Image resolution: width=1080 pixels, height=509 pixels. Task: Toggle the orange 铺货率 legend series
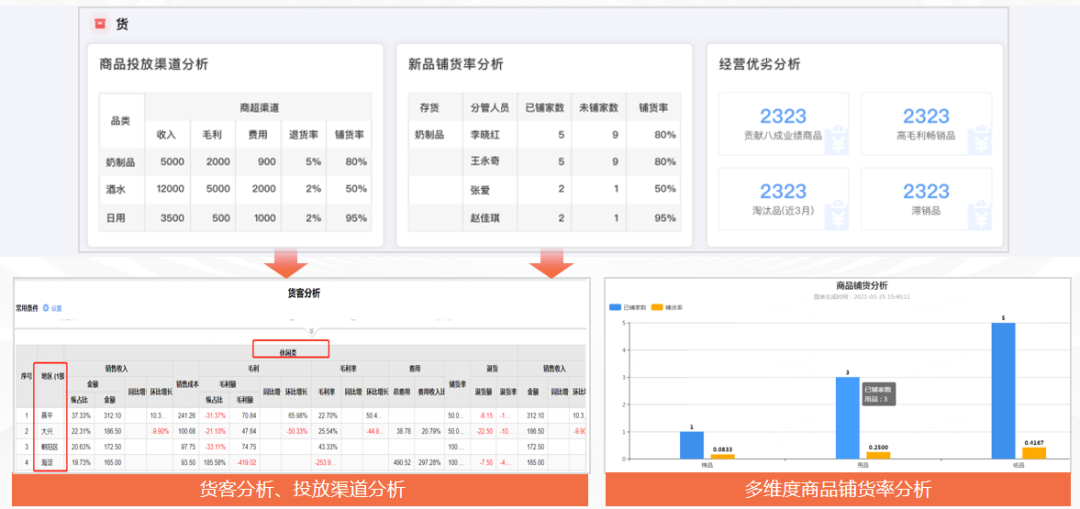tap(666, 307)
